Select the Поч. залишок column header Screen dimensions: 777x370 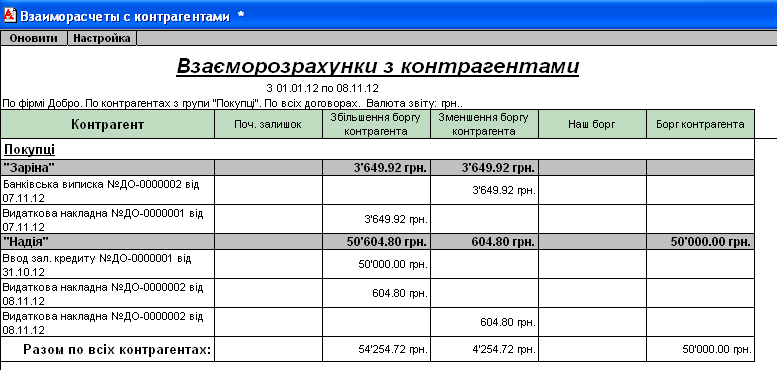tap(268, 124)
